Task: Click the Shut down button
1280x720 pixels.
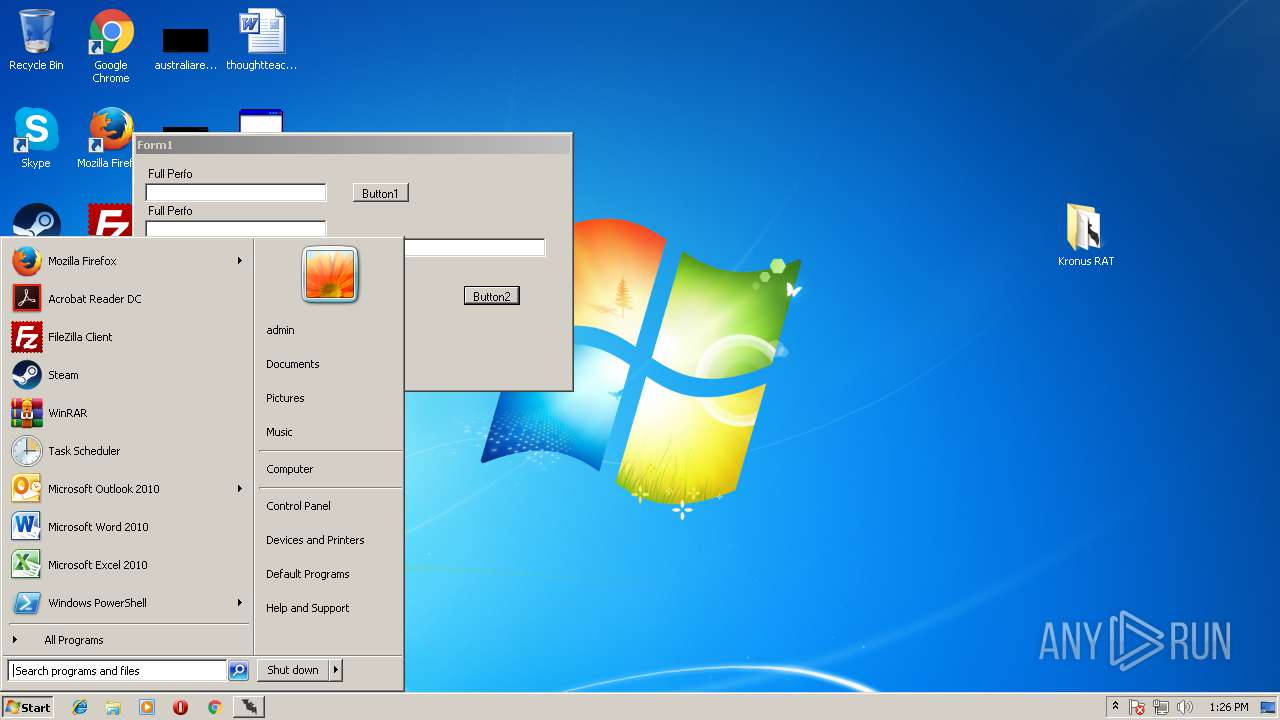Action: 293,670
